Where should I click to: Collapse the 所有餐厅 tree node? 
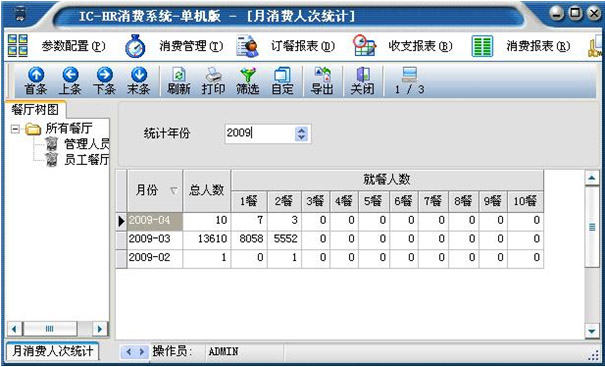(x=15, y=129)
